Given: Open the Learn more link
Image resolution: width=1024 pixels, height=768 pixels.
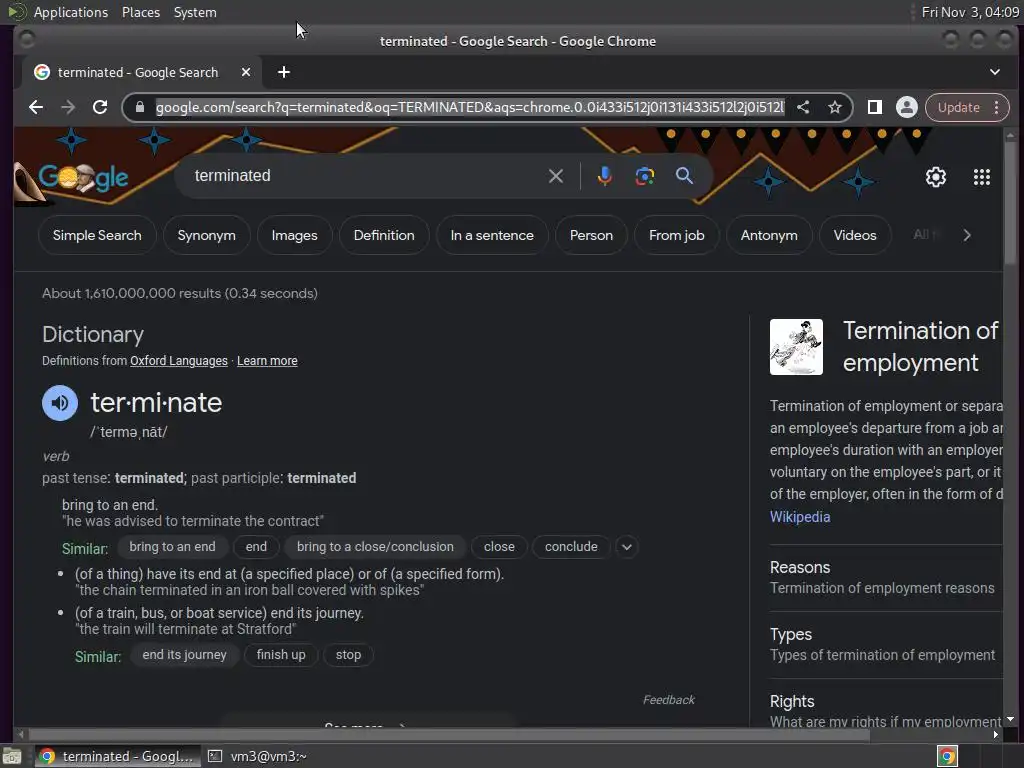Looking at the screenshot, I should coord(267,361).
